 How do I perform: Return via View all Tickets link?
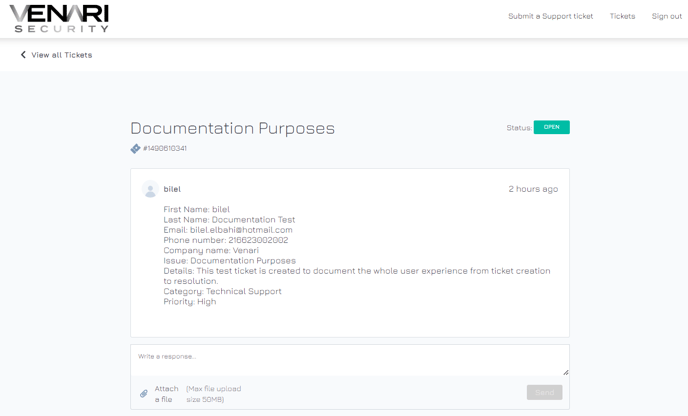(61, 55)
